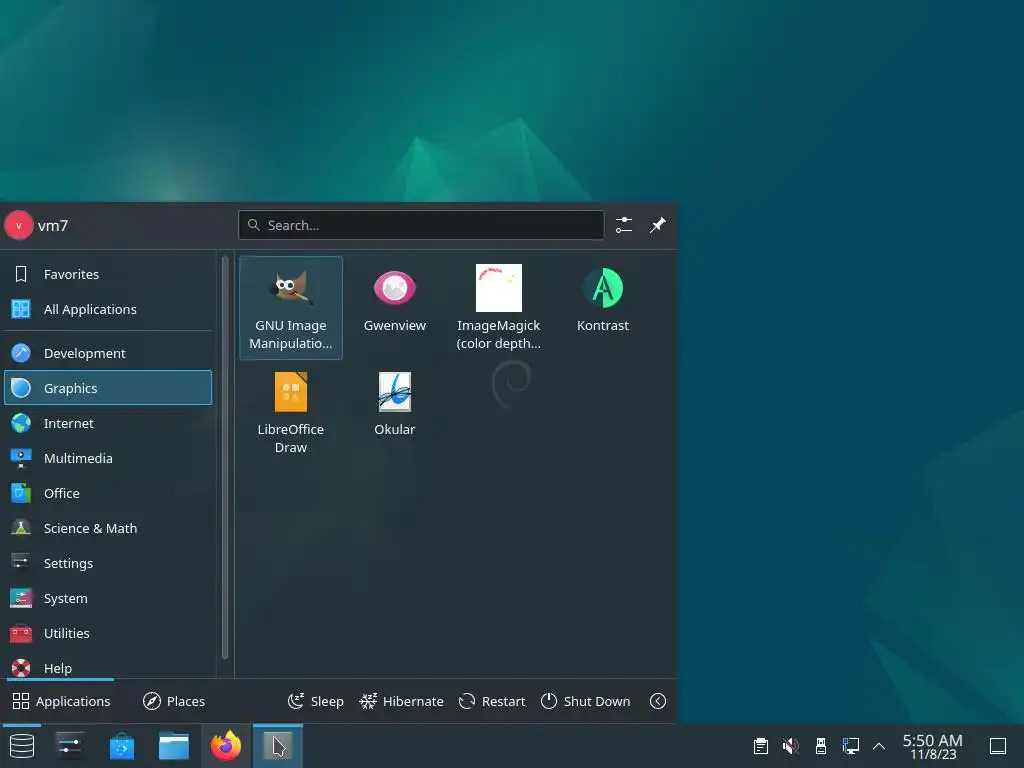Expand more session actions arrow
This screenshot has height=768, width=1024.
tap(658, 701)
